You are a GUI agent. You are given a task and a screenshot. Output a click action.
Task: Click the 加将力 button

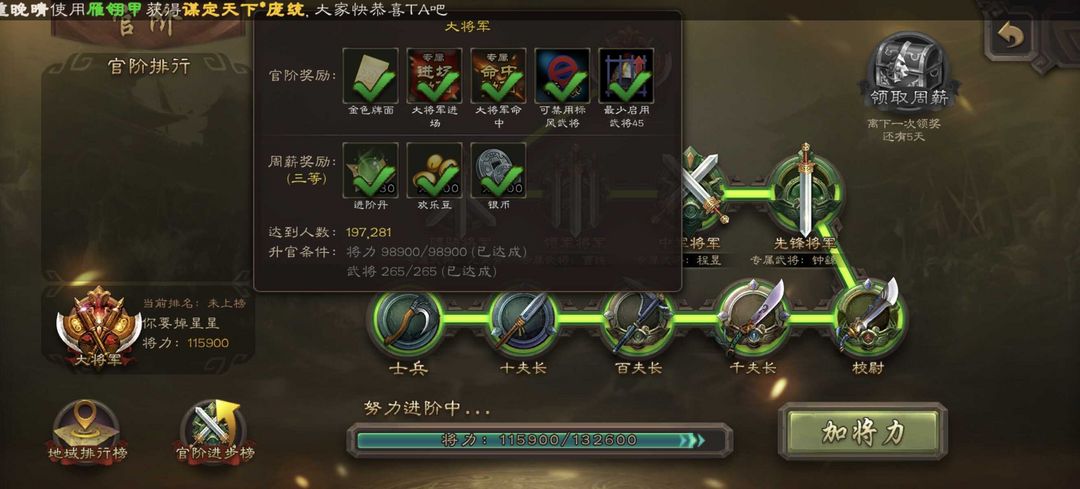[x=863, y=432]
